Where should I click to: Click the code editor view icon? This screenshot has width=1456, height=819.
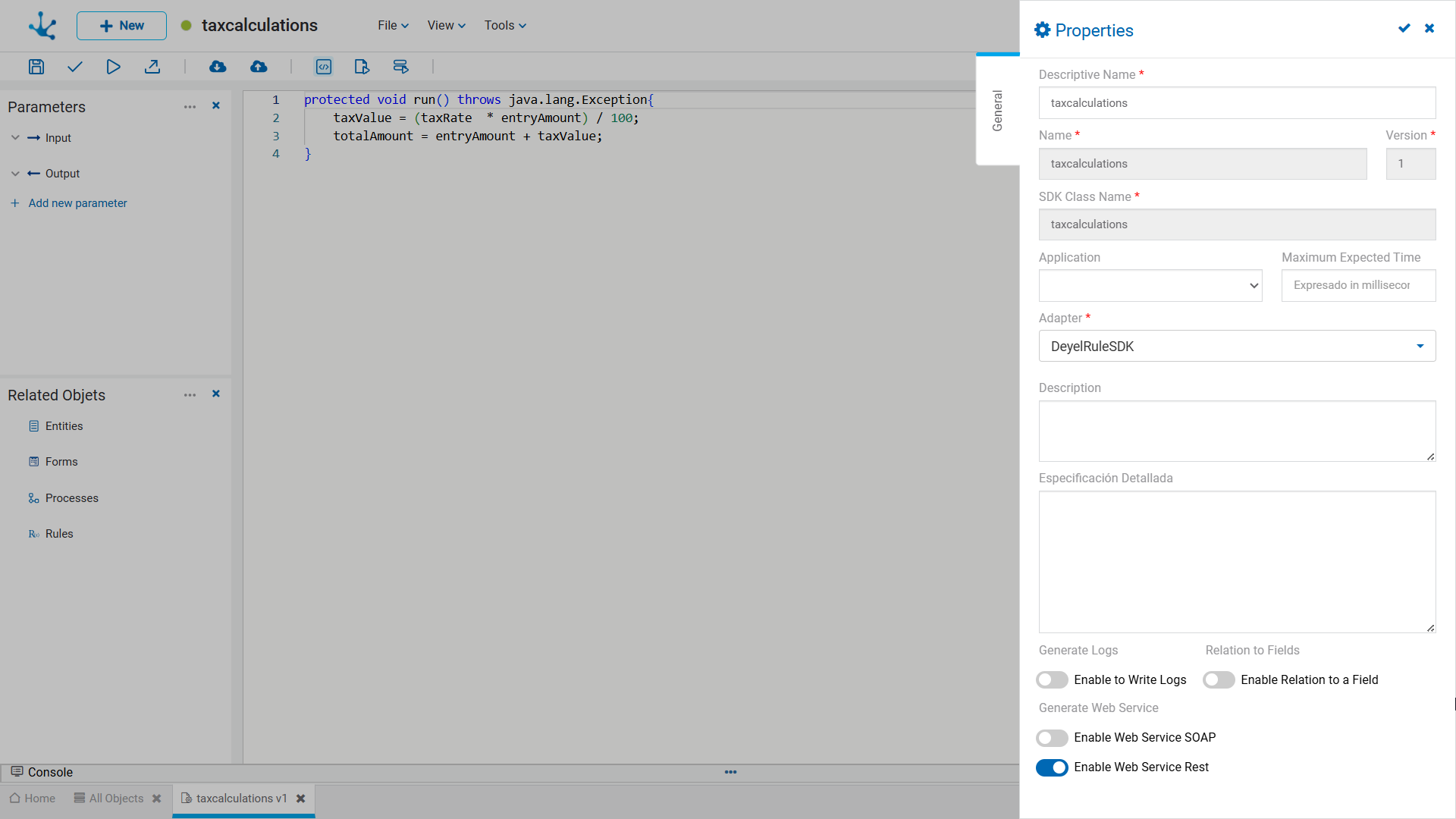[x=324, y=67]
